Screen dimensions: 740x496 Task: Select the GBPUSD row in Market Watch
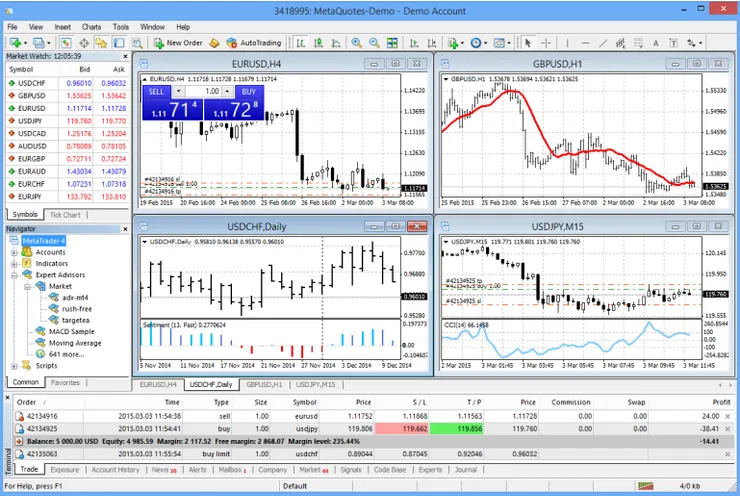(x=30, y=95)
